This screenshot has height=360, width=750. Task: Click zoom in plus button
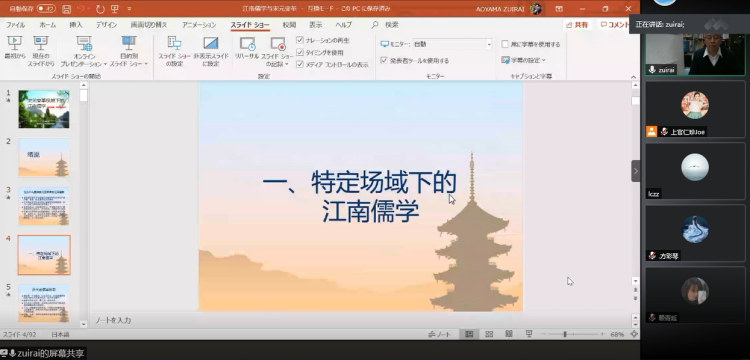click(x=603, y=334)
